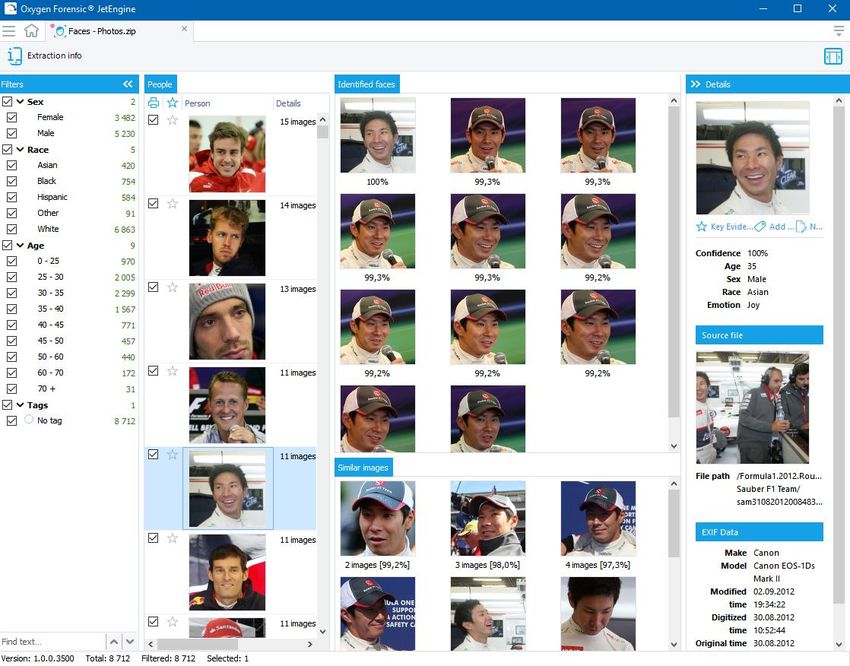
Task: Click the Add... tag link in Details
Action: coord(781,227)
